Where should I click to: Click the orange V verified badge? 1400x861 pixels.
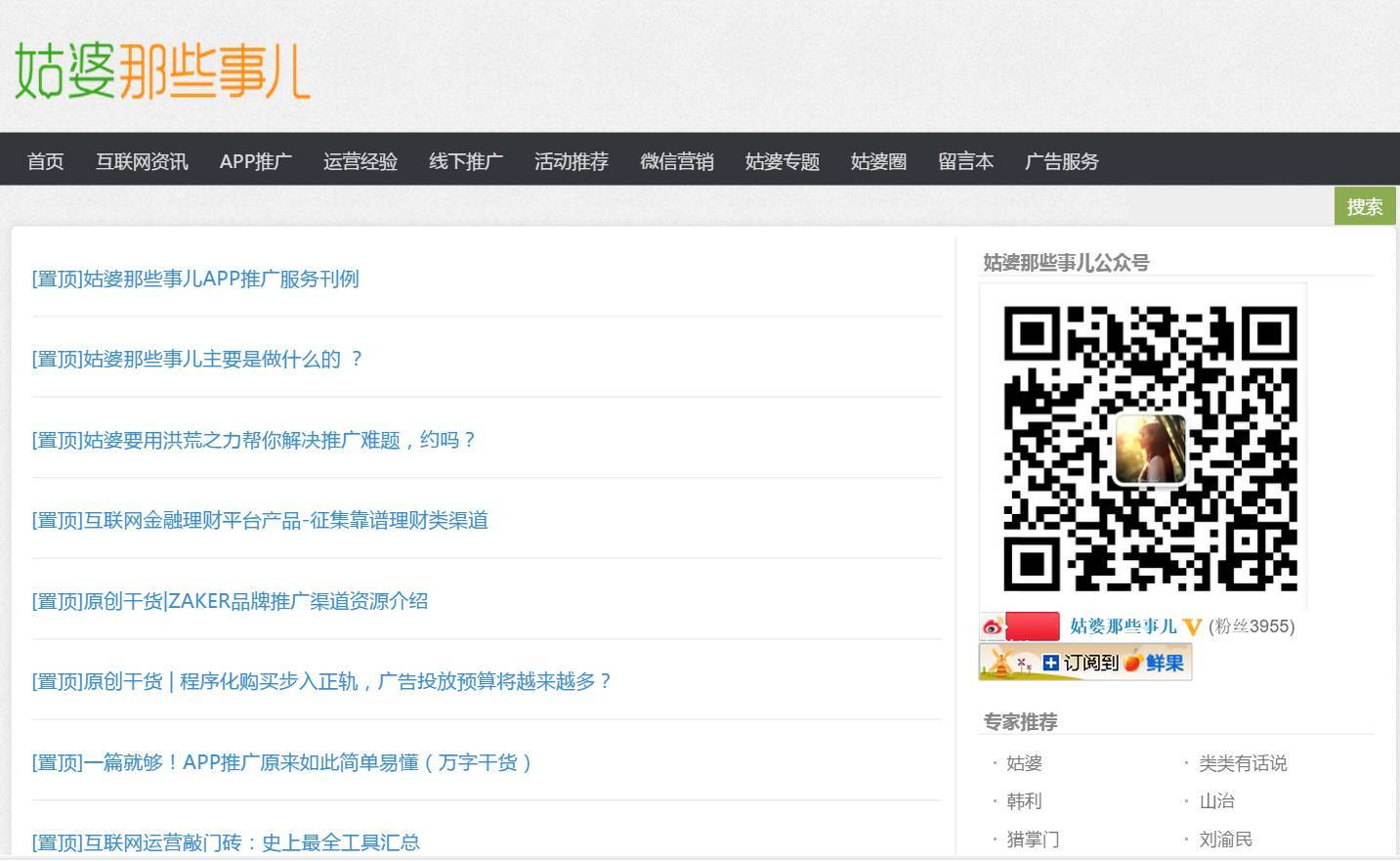[1192, 627]
